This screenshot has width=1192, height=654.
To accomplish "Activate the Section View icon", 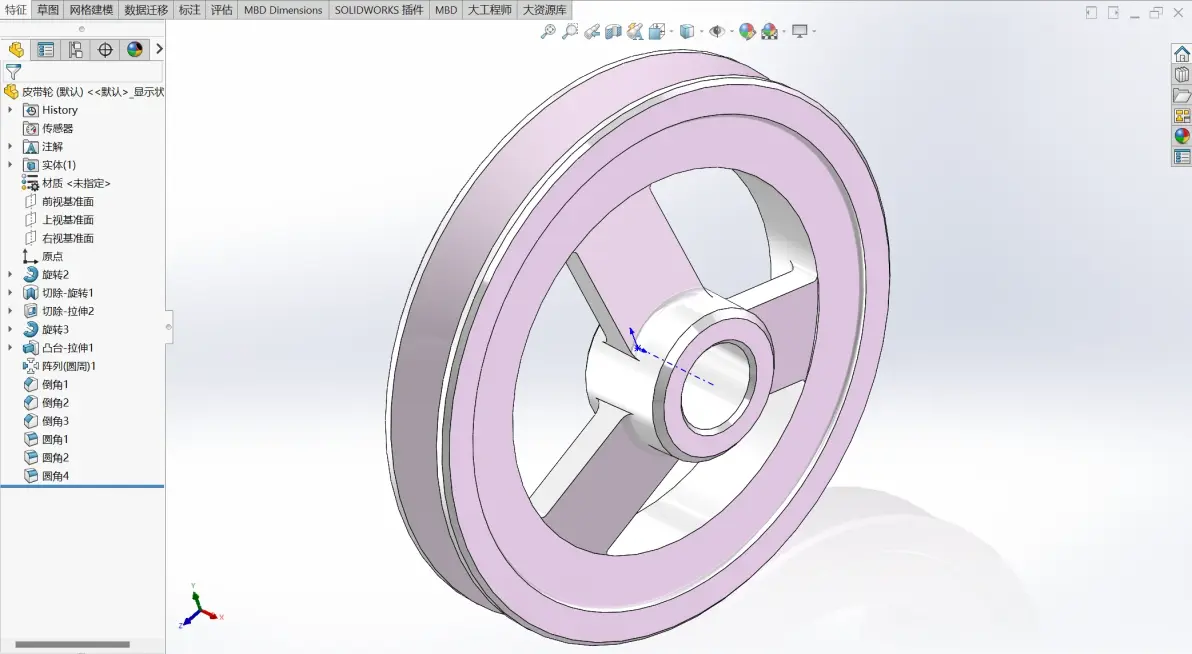I will (x=613, y=31).
